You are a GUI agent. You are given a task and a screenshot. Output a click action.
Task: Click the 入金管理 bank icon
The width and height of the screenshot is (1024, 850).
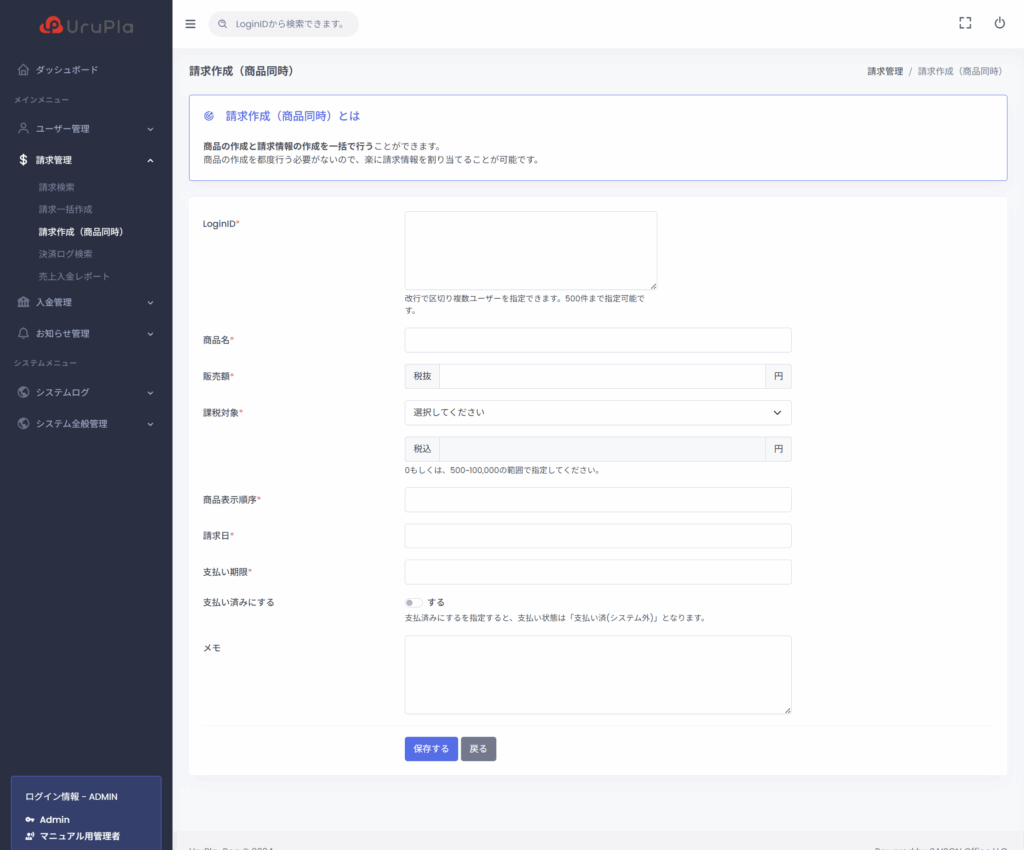click(x=23, y=302)
